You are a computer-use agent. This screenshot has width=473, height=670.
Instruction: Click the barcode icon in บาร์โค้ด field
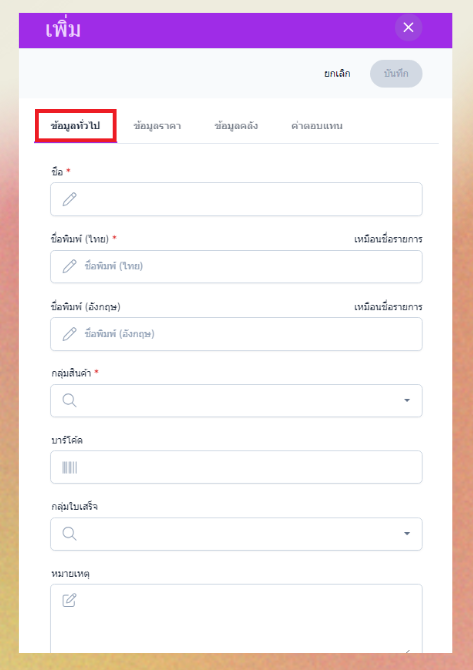pos(70,467)
